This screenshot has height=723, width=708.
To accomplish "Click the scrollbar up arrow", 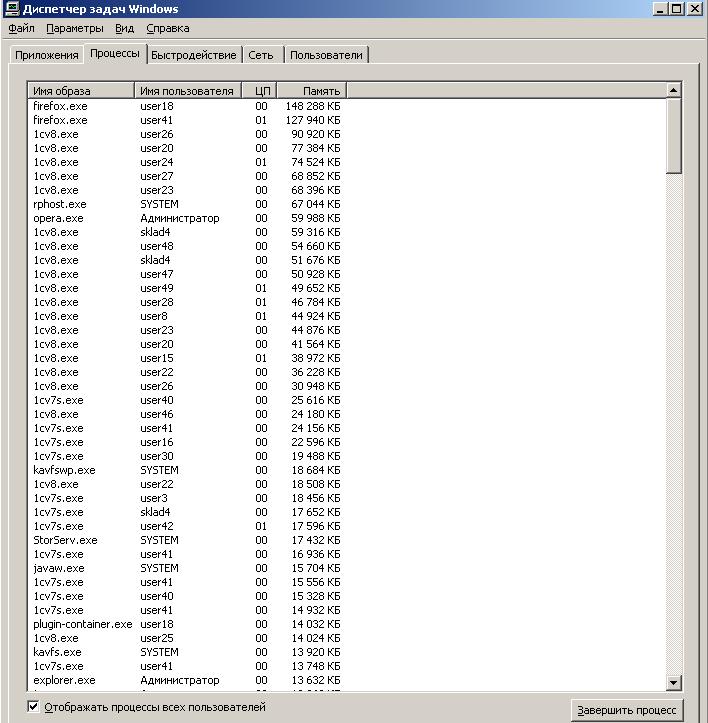I will 674,91.
